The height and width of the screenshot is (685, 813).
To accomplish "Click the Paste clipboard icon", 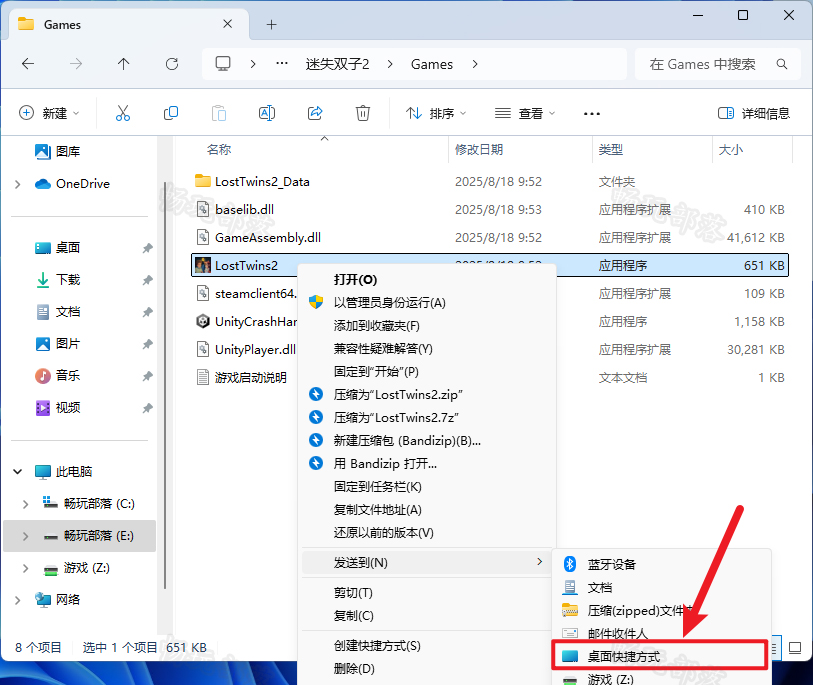I will tap(219, 113).
